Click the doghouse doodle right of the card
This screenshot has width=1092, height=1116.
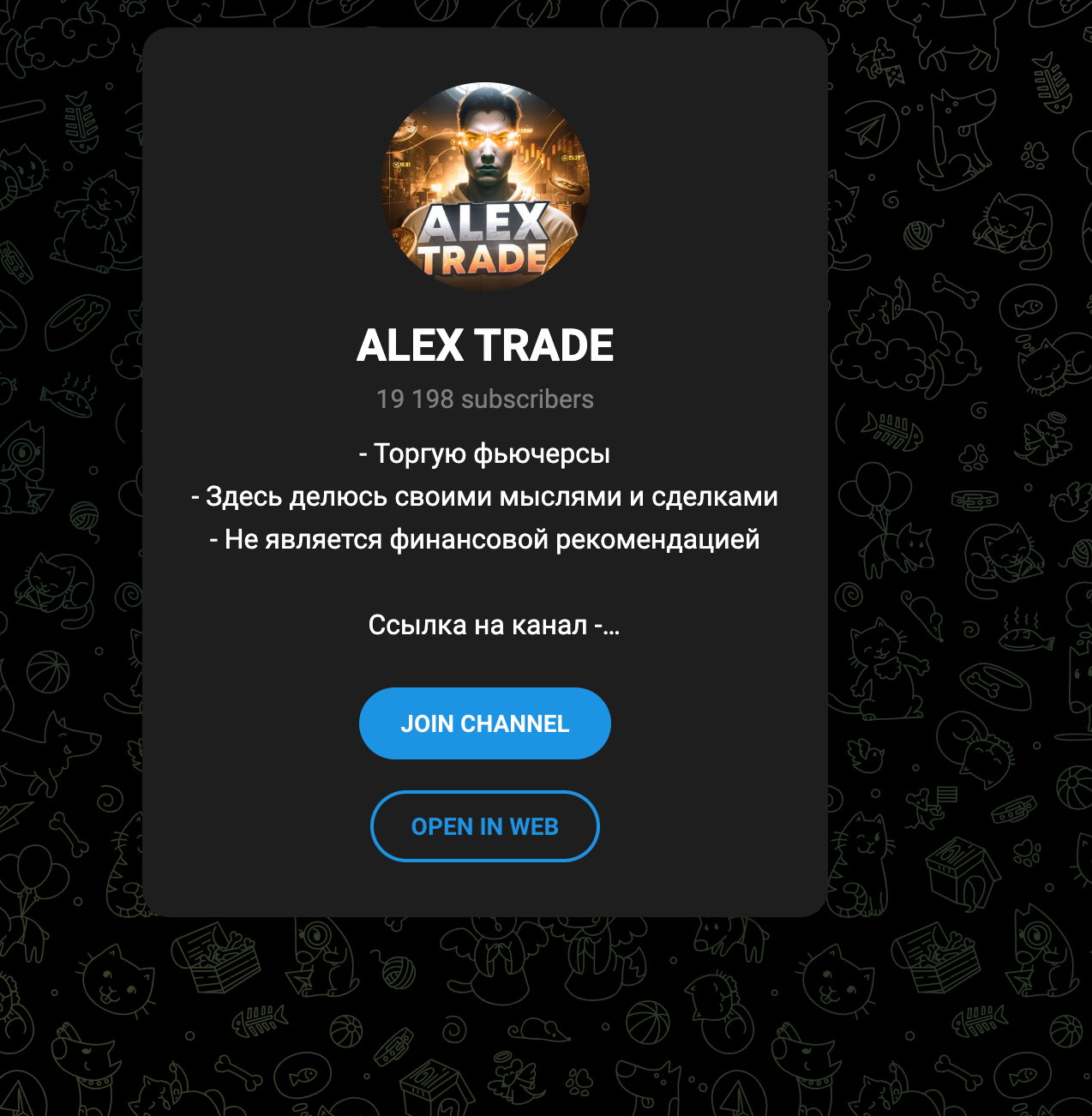click(x=962, y=873)
